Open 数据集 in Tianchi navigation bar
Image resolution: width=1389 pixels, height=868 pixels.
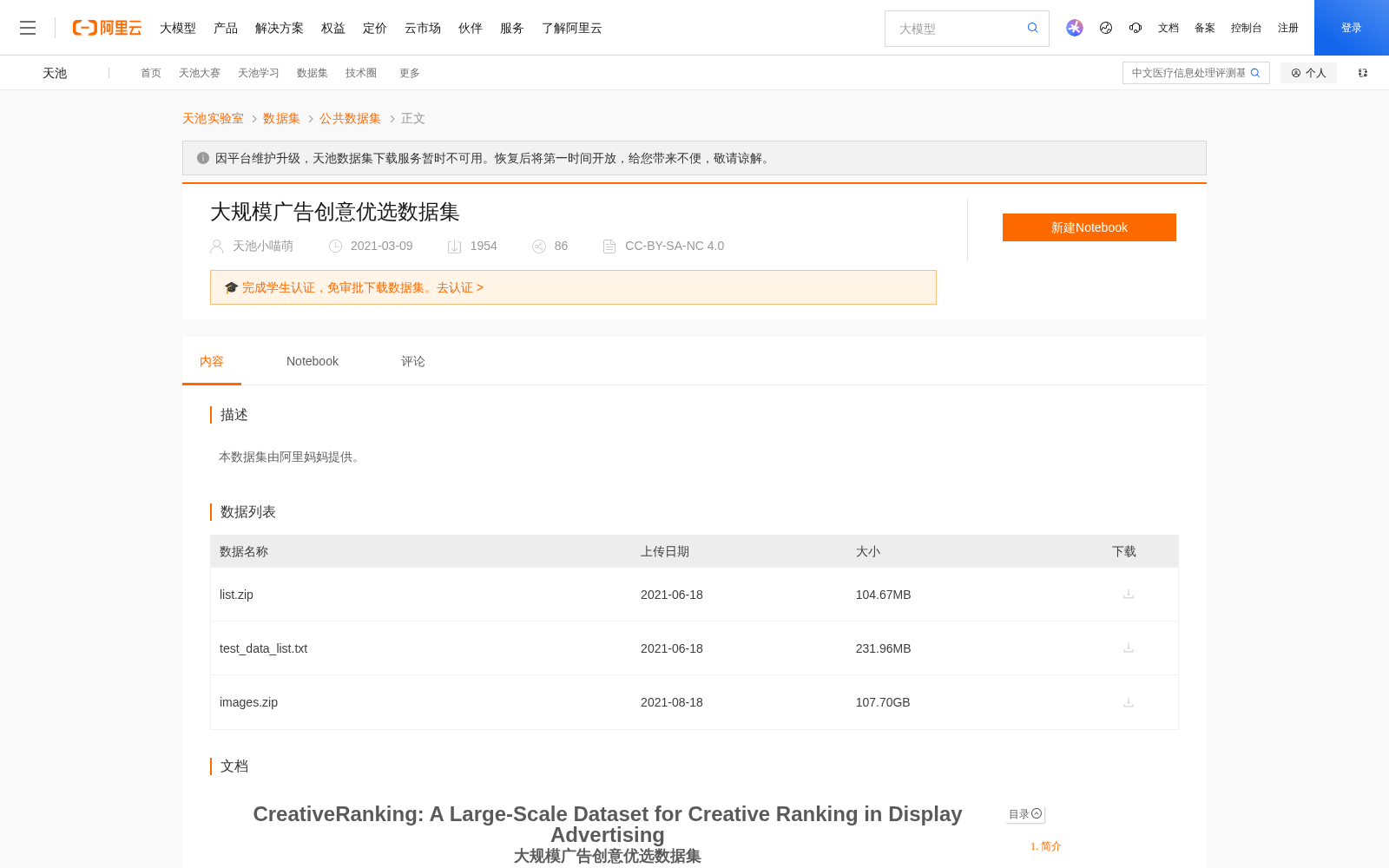(313, 73)
